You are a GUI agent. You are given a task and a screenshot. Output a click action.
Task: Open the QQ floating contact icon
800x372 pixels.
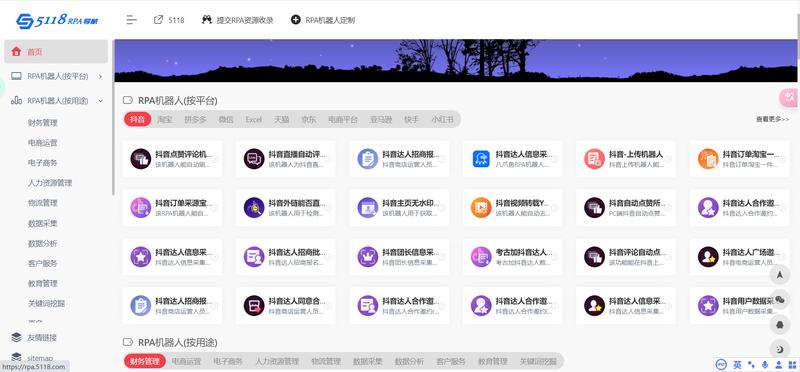coord(779,324)
